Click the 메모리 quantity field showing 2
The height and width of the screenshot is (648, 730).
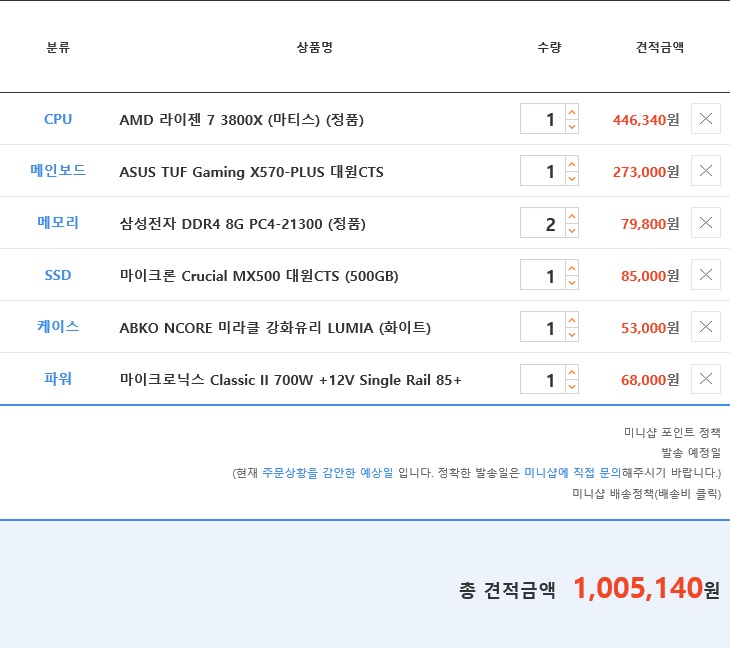click(543, 223)
